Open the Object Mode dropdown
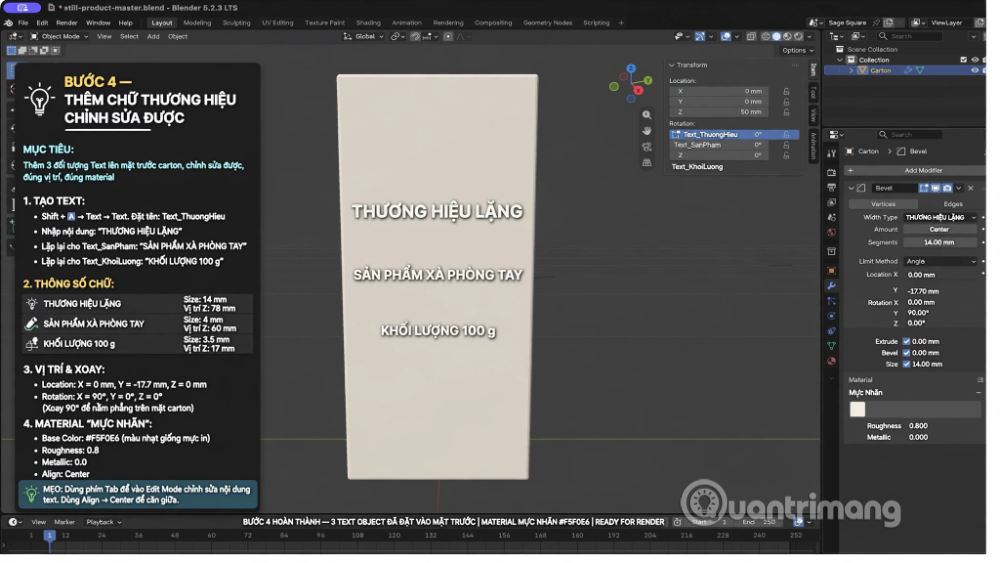The image size is (1000, 563). coord(60,36)
